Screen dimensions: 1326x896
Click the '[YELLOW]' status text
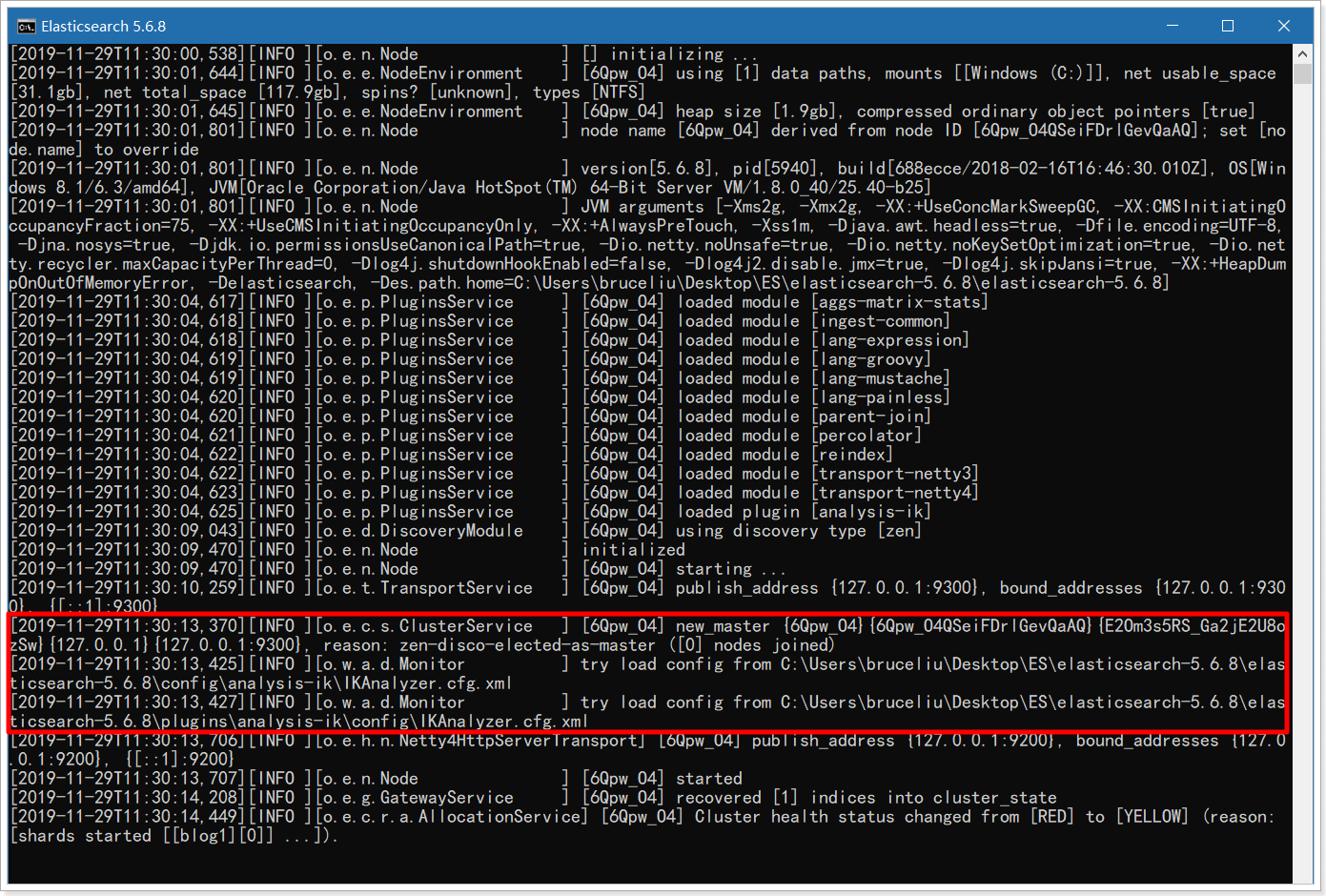(1153, 817)
